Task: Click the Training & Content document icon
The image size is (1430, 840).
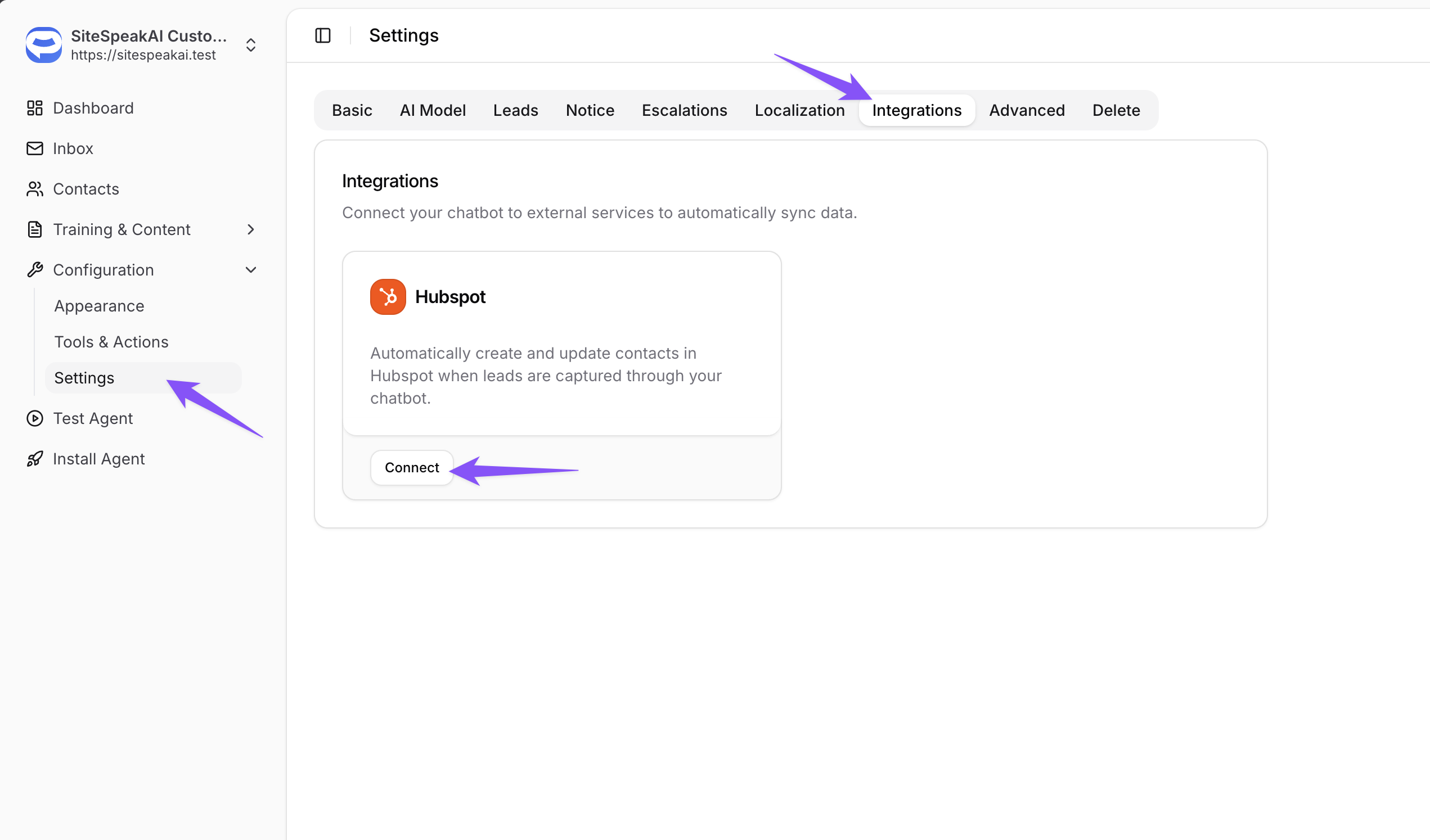Action: (35, 229)
